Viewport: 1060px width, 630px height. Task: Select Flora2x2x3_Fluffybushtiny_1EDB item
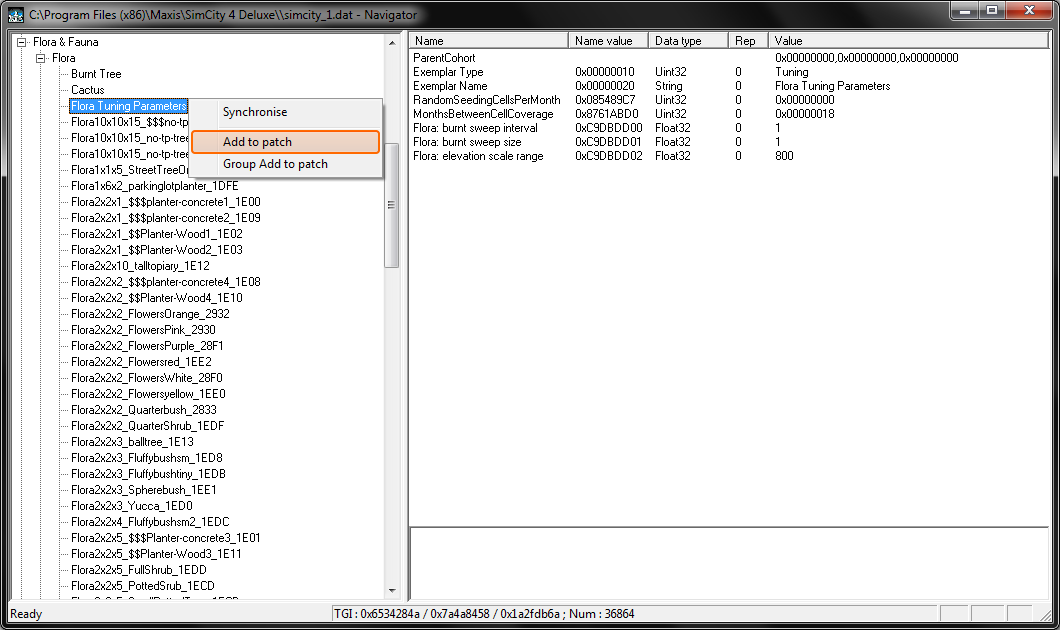pyautogui.click(x=148, y=474)
